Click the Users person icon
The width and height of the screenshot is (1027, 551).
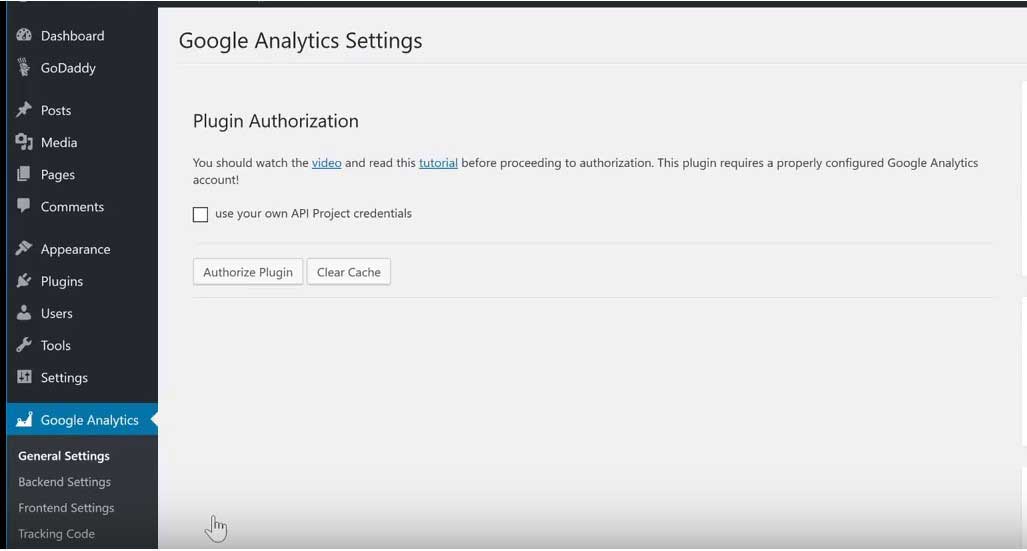pos(24,313)
